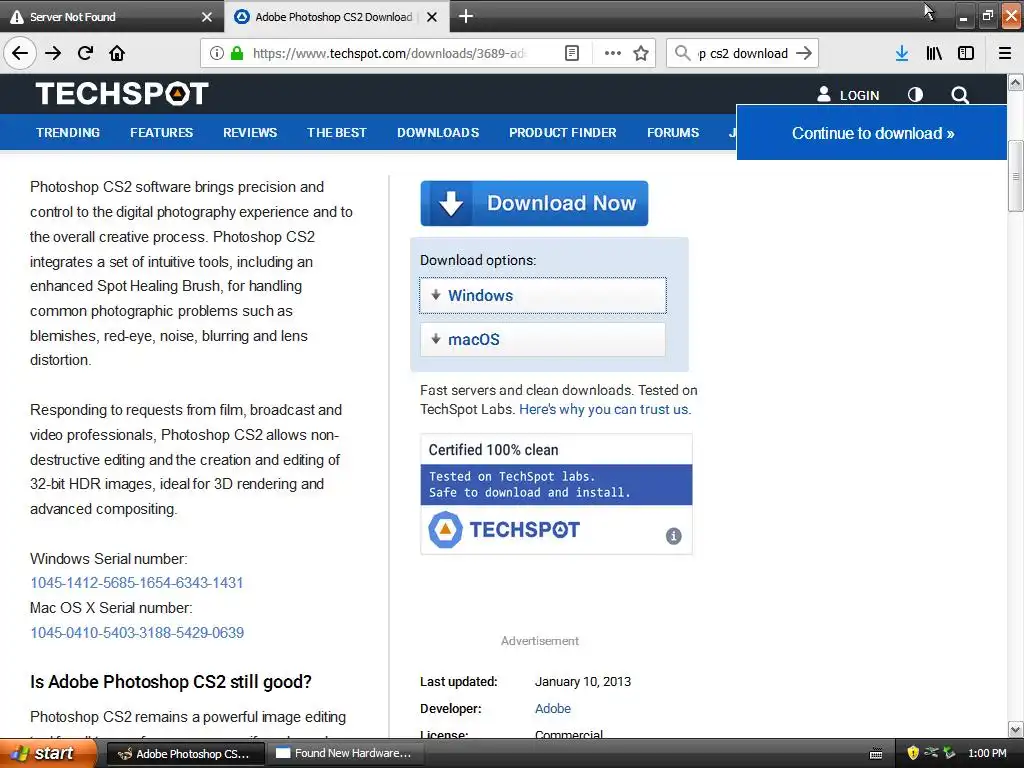Click the Certified 100% clean heading
This screenshot has height=768, width=1024.
(x=494, y=450)
